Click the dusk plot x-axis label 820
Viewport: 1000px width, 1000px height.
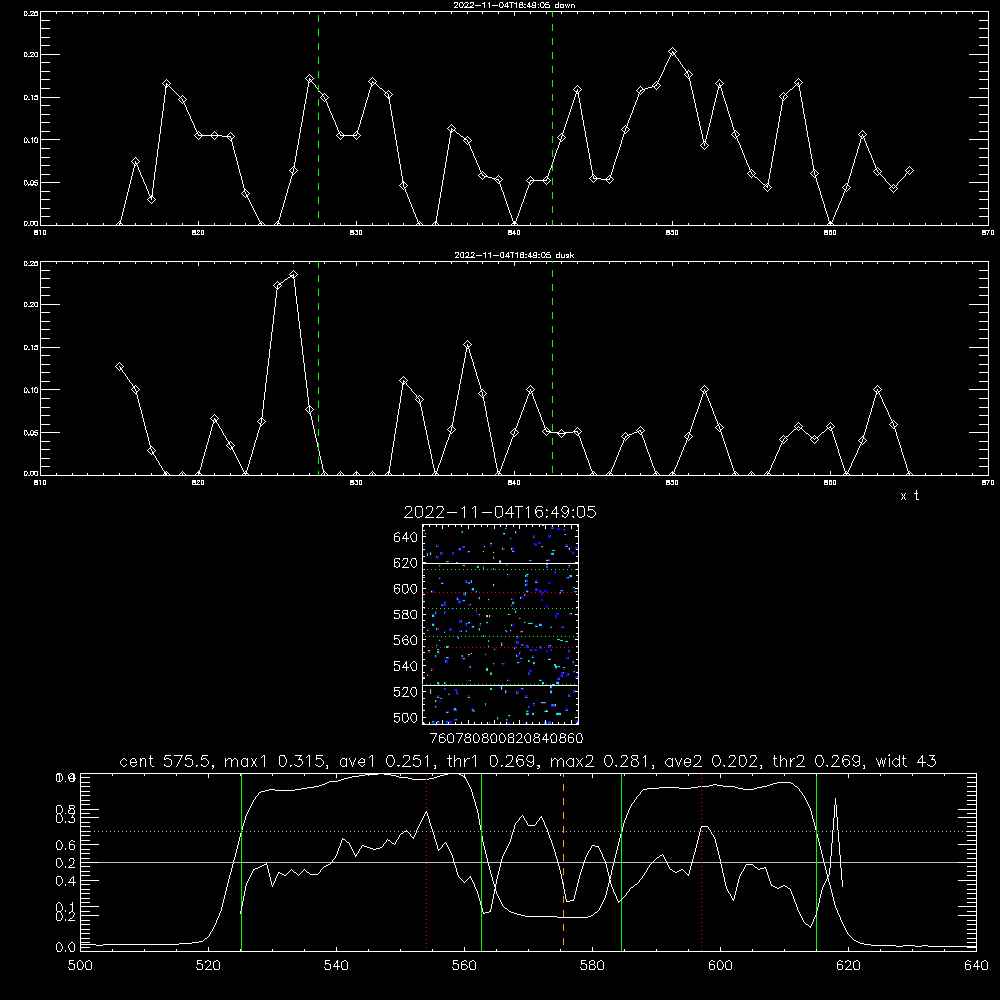point(198,483)
